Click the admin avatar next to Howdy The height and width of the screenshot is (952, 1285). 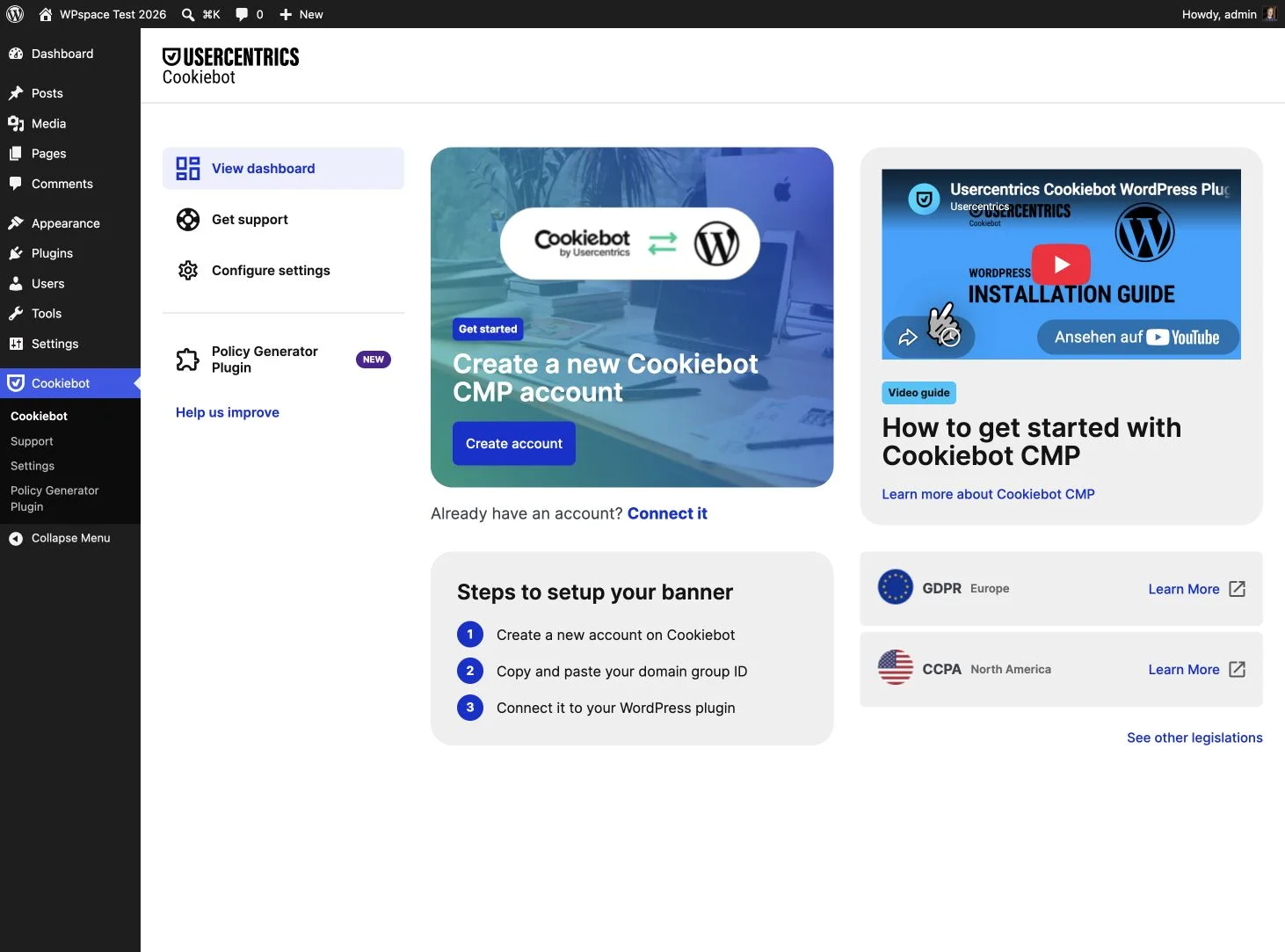coord(1270,14)
